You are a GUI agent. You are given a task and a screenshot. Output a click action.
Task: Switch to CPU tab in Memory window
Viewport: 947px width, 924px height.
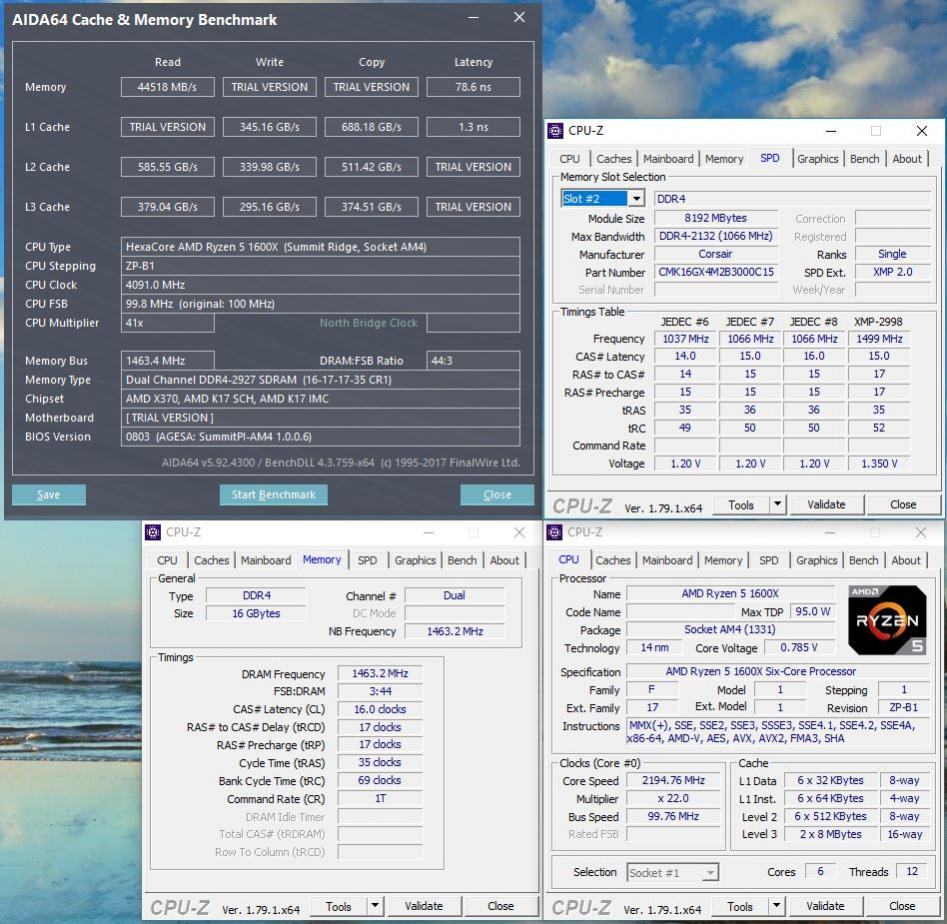point(167,560)
